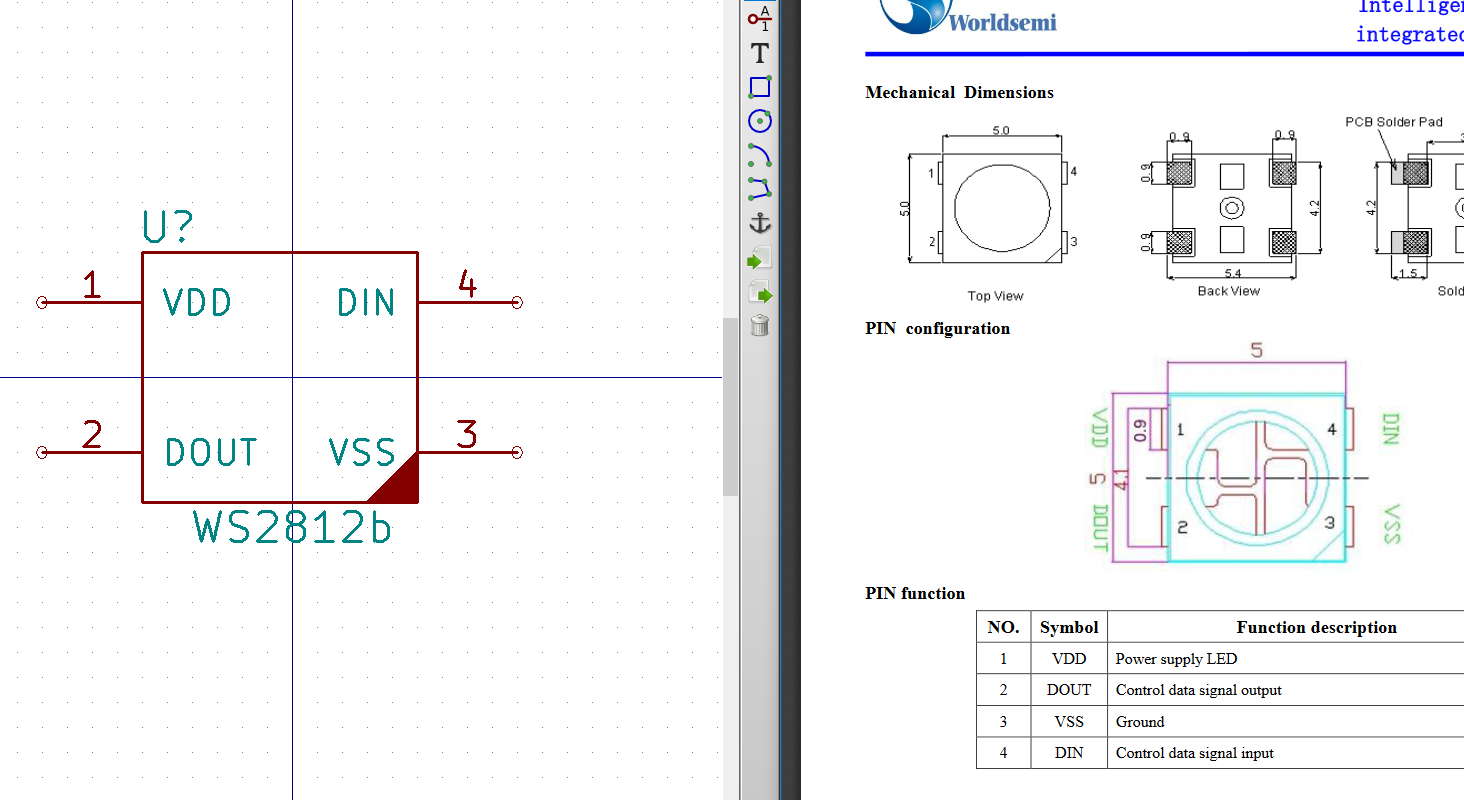Click the WS2812b component value label
Image resolution: width=1464 pixels, height=800 pixels.
(292, 527)
